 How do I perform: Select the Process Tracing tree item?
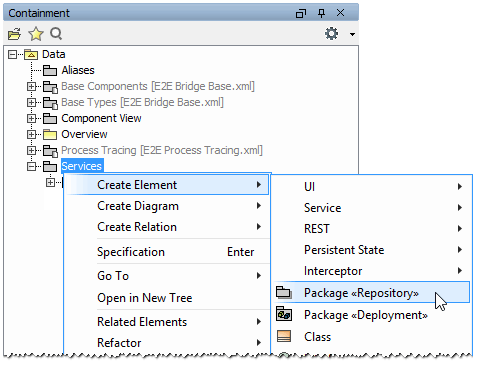pyautogui.click(x=162, y=150)
